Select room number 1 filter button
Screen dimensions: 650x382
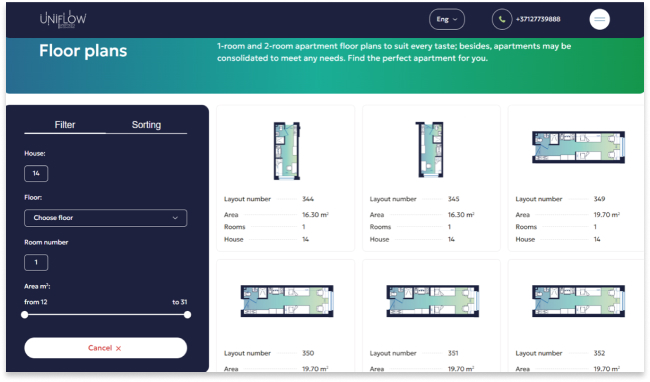36,263
